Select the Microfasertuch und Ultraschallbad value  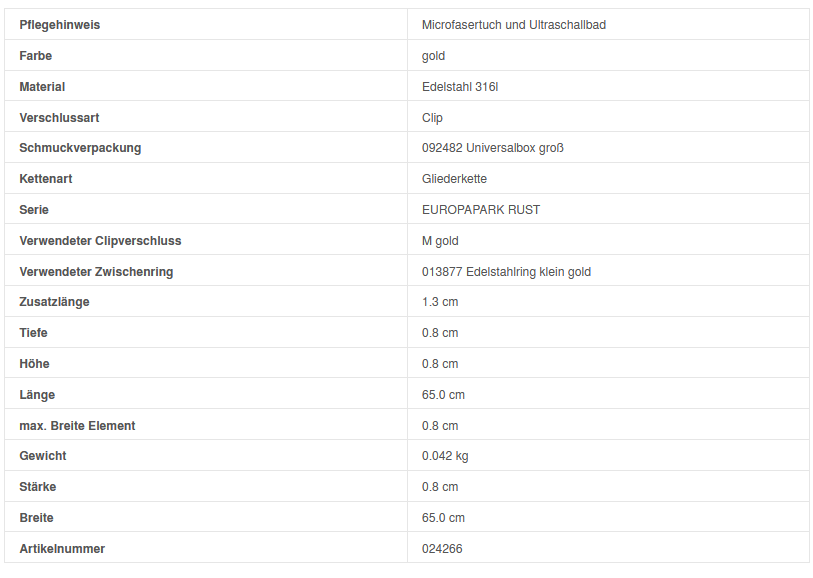click(x=513, y=25)
